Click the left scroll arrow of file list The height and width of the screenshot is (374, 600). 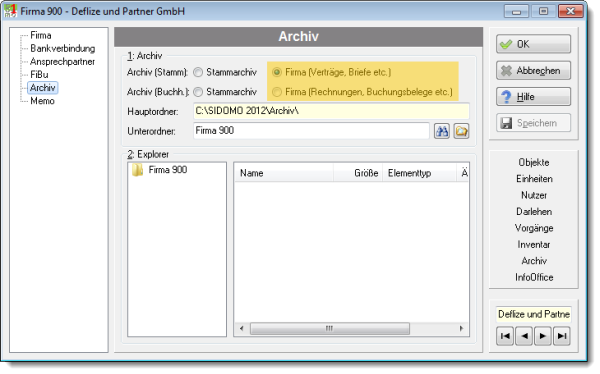tap(241, 328)
